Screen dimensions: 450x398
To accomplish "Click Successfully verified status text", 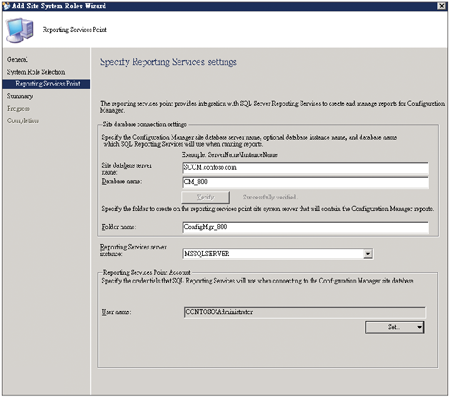I will pos(270,197).
